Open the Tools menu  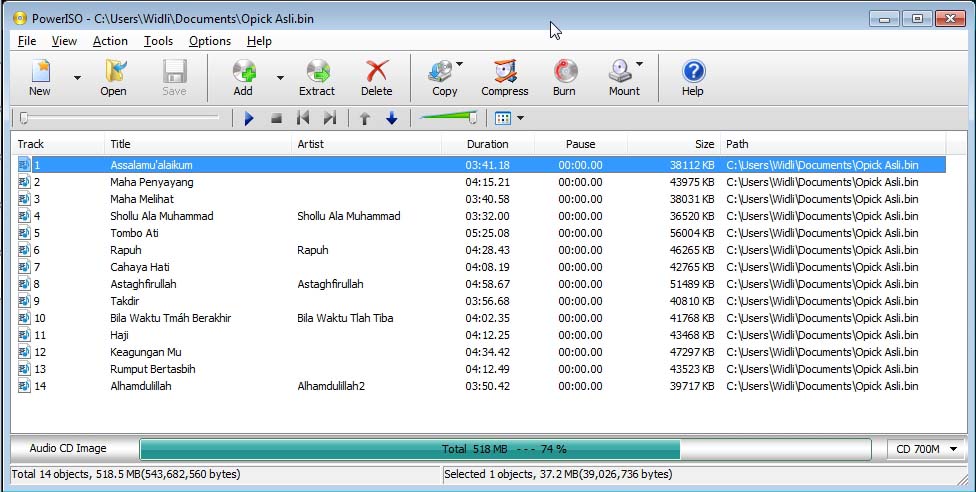pos(158,41)
